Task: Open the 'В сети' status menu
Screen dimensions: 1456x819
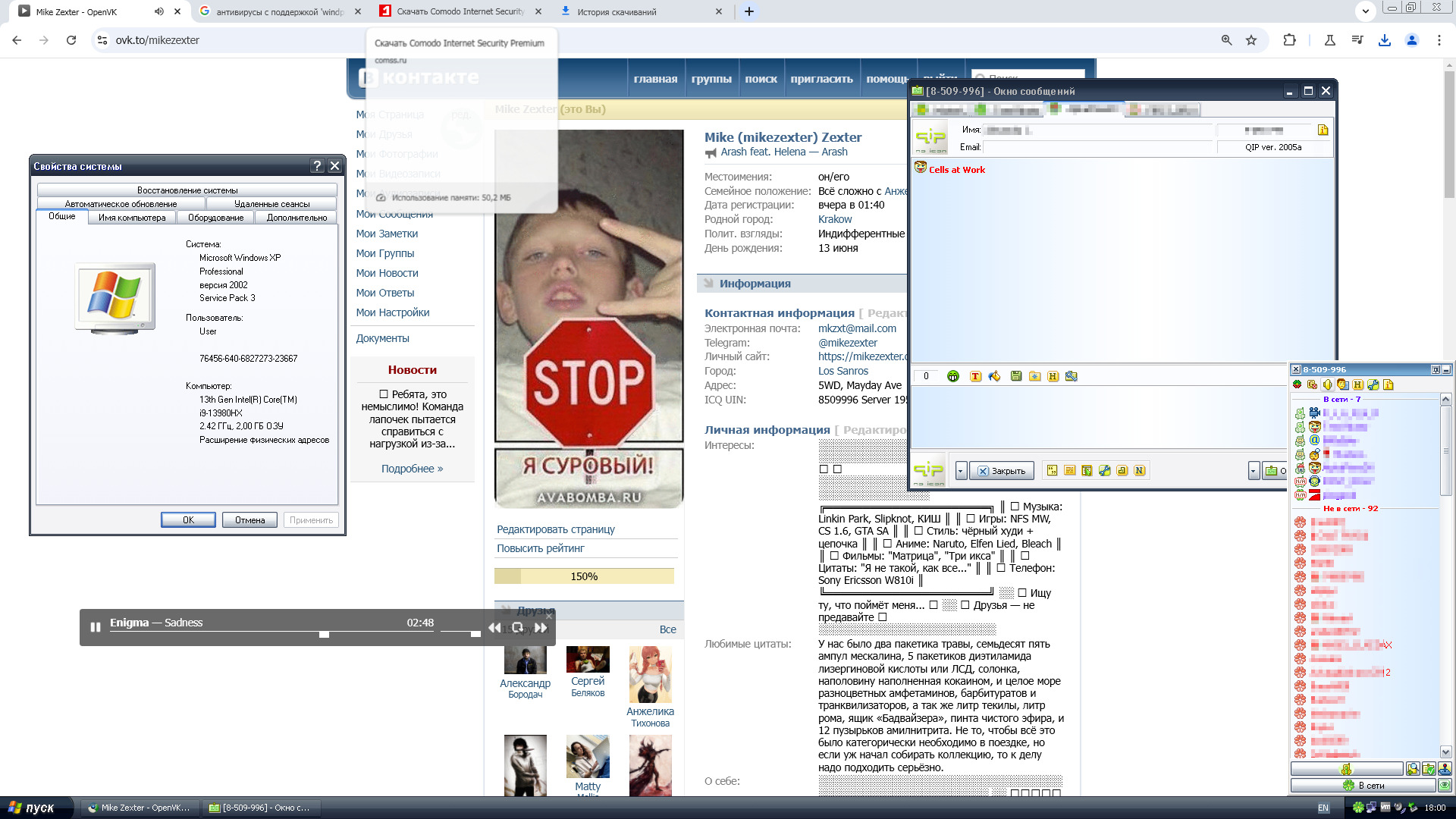Action: click(1363, 785)
